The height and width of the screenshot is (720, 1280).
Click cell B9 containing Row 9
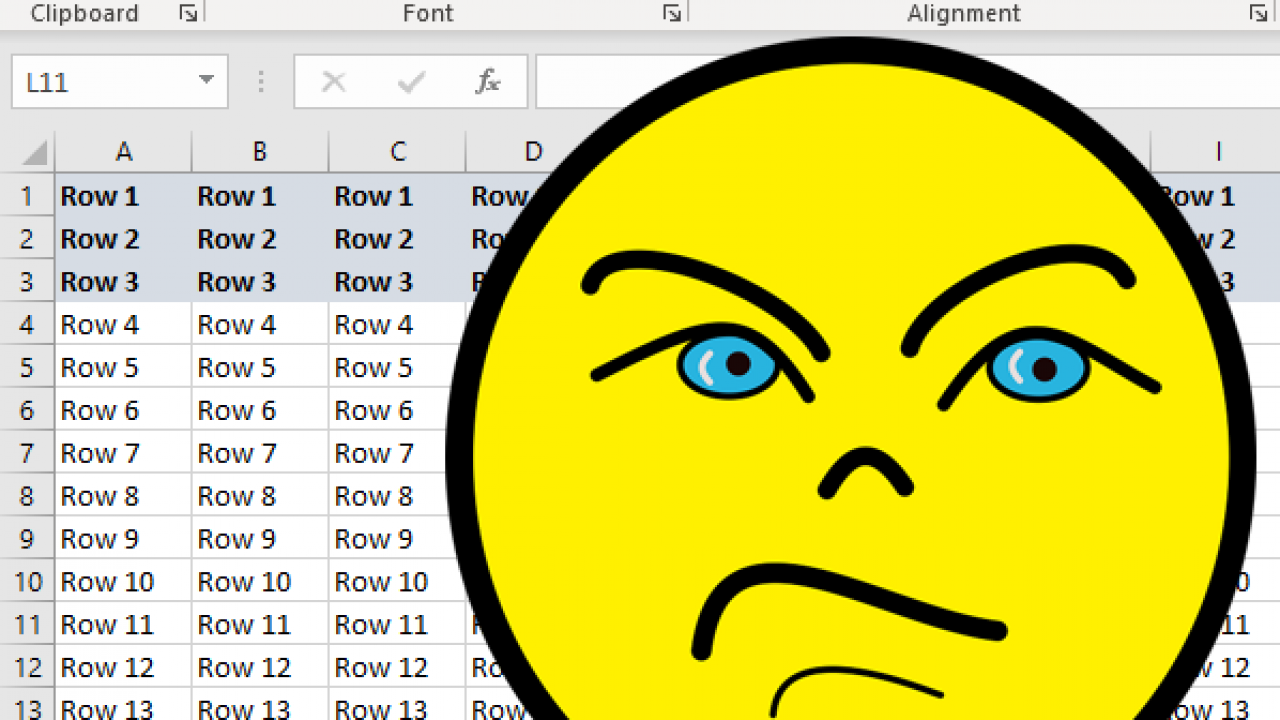pyautogui.click(x=260, y=540)
